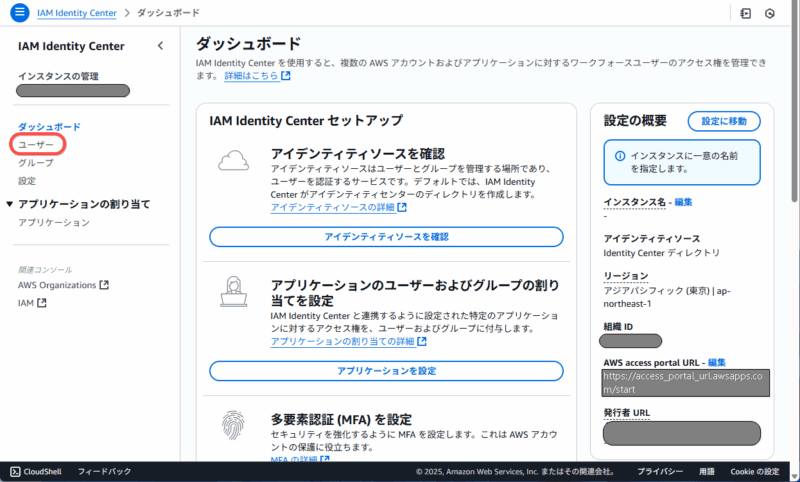Click the 発行者 URL label
Viewport: 800px width, 482px height.
pyautogui.click(x=627, y=413)
